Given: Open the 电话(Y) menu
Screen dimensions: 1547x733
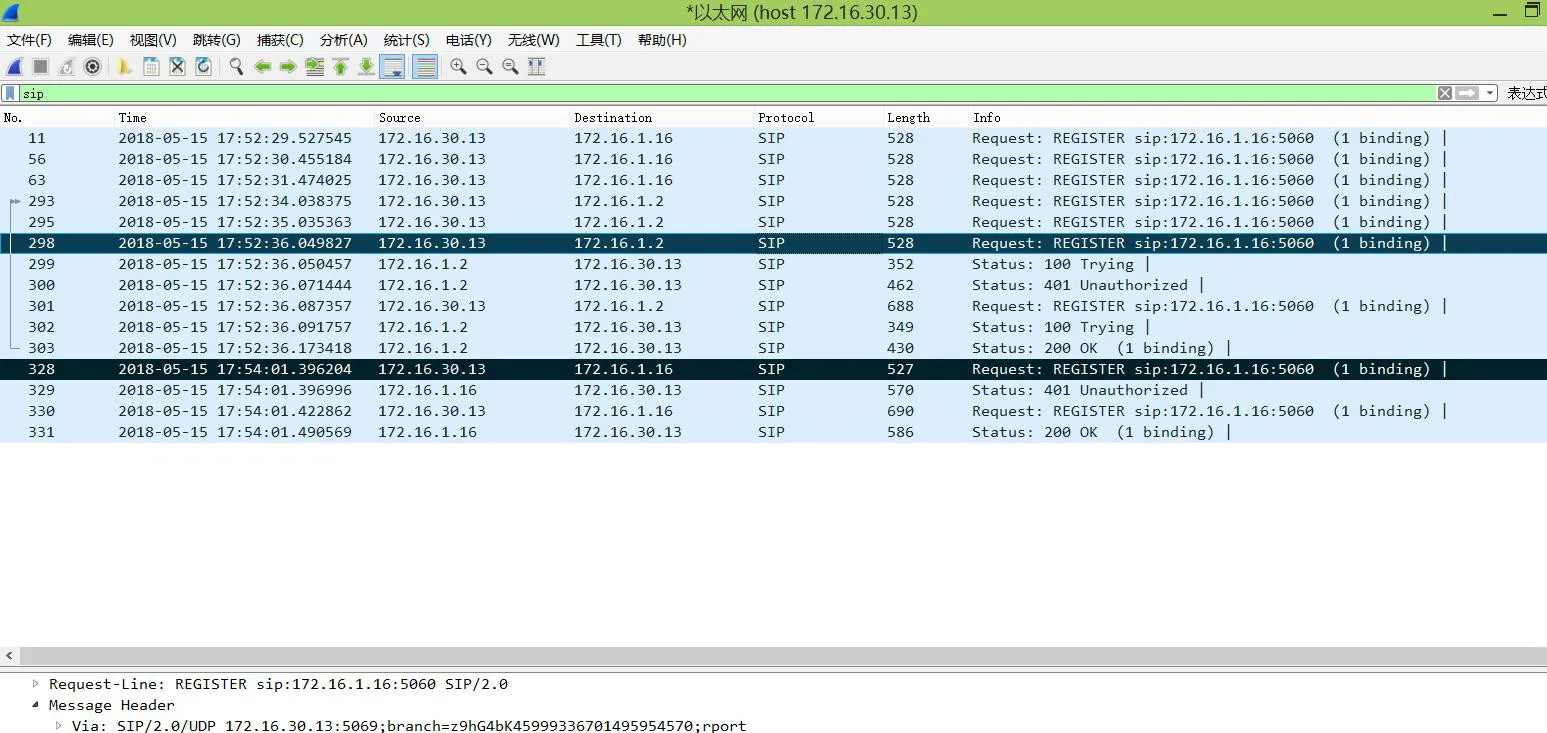Looking at the screenshot, I should 468,40.
